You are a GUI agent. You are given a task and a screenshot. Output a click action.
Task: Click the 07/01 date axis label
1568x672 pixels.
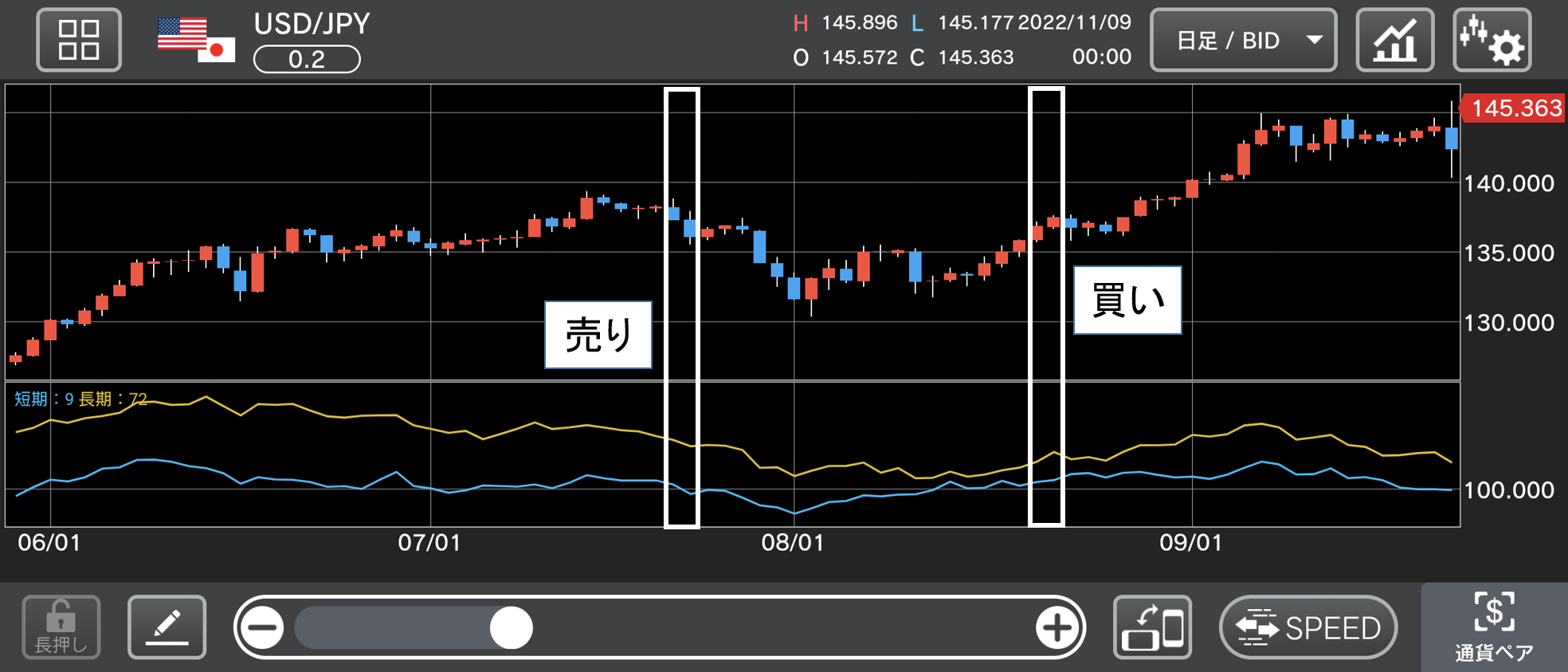coord(429,543)
